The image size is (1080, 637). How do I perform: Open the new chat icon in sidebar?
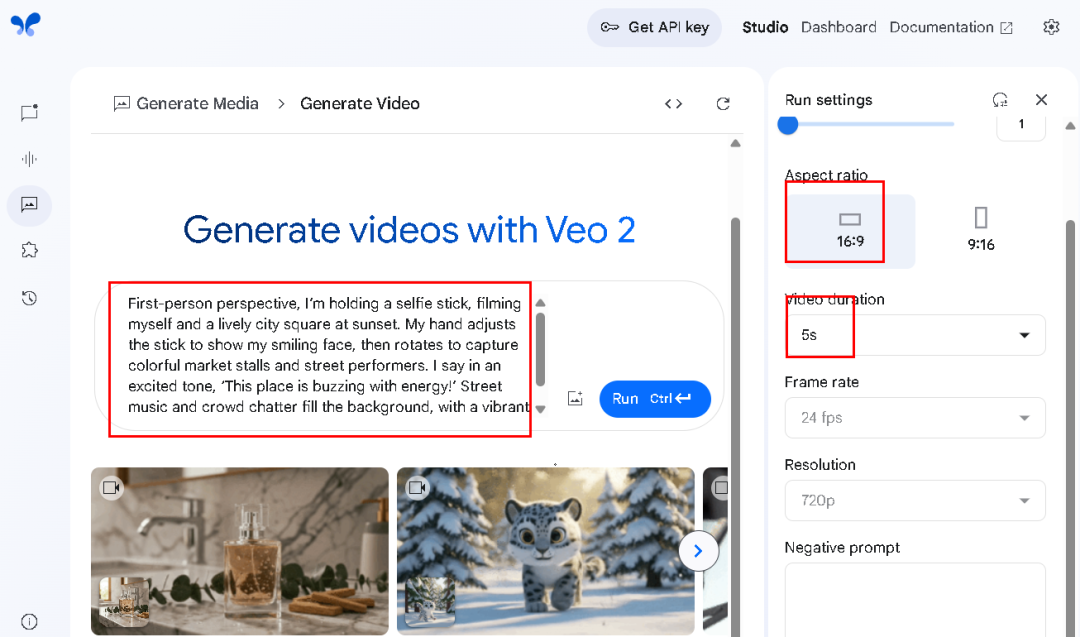29,113
